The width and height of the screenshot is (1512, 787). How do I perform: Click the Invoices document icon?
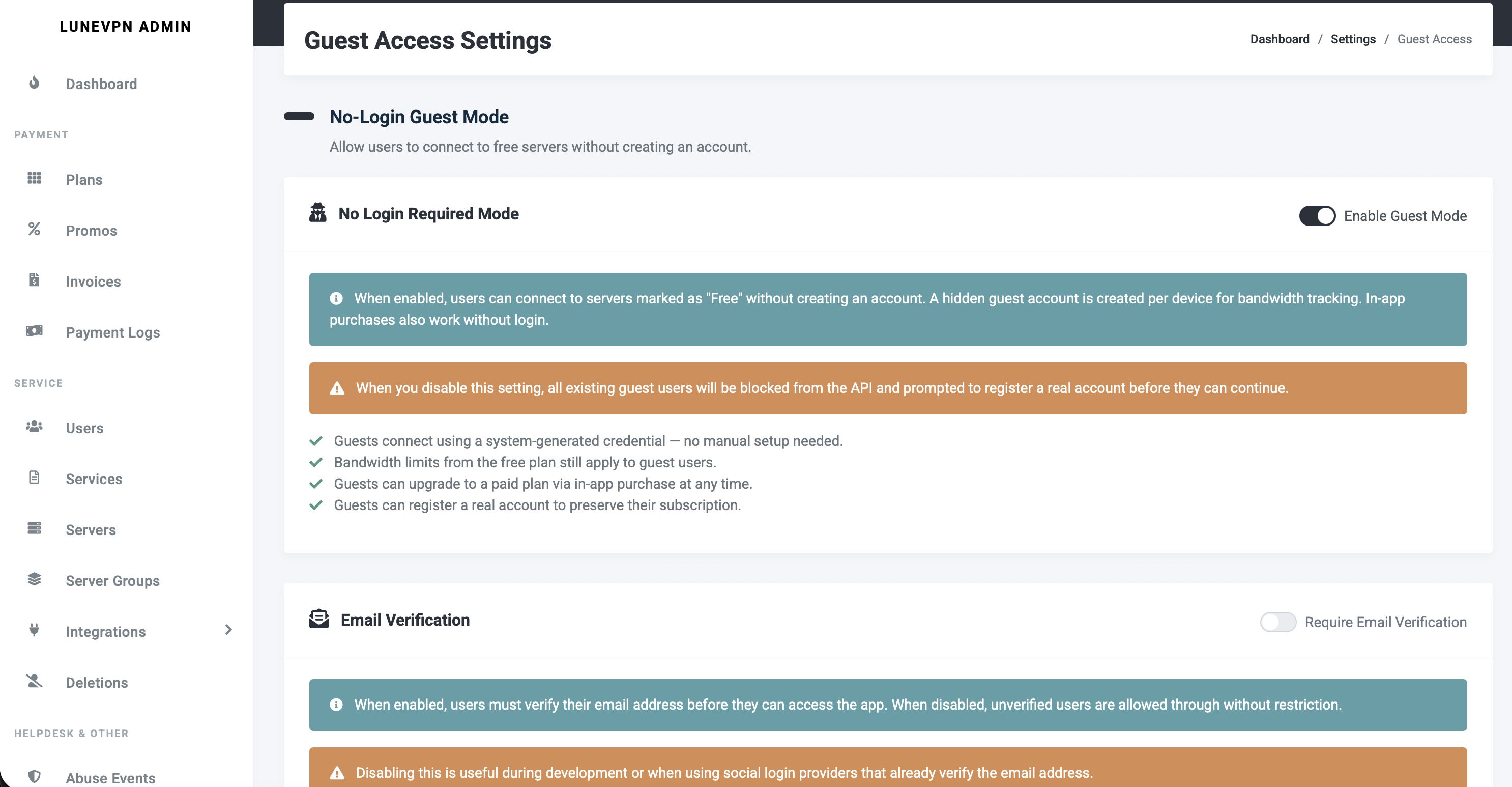click(x=34, y=280)
